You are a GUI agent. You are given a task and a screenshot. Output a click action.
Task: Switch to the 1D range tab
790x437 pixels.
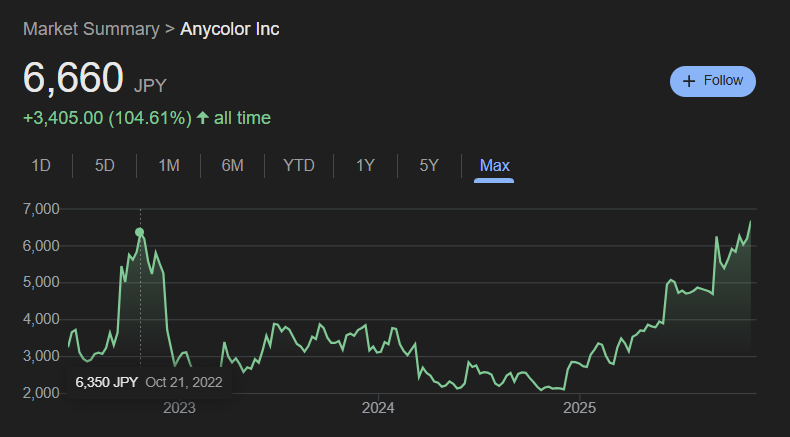(41, 165)
